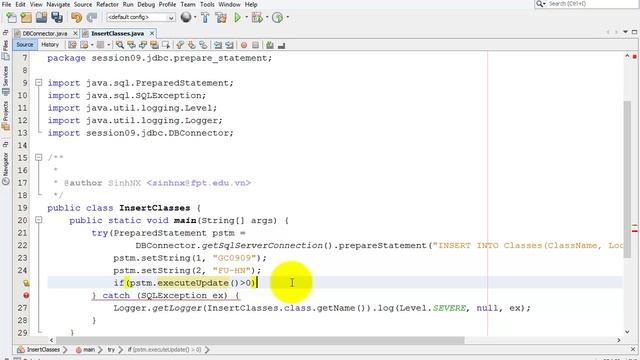Click the Comment icon in editor toolbar

click(270, 45)
